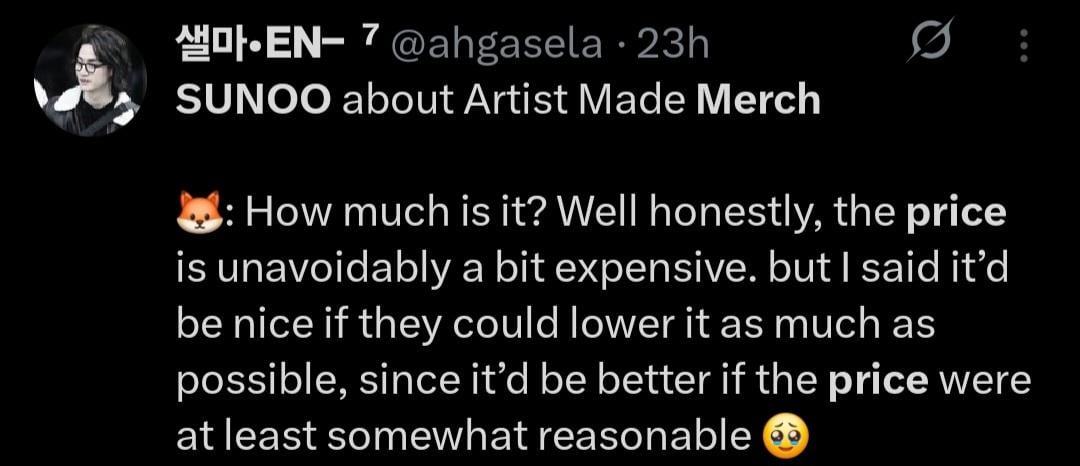This screenshot has height=466, width=1080.
Task: Click the bold "price" after "honestly, the"
Action: (x=957, y=214)
